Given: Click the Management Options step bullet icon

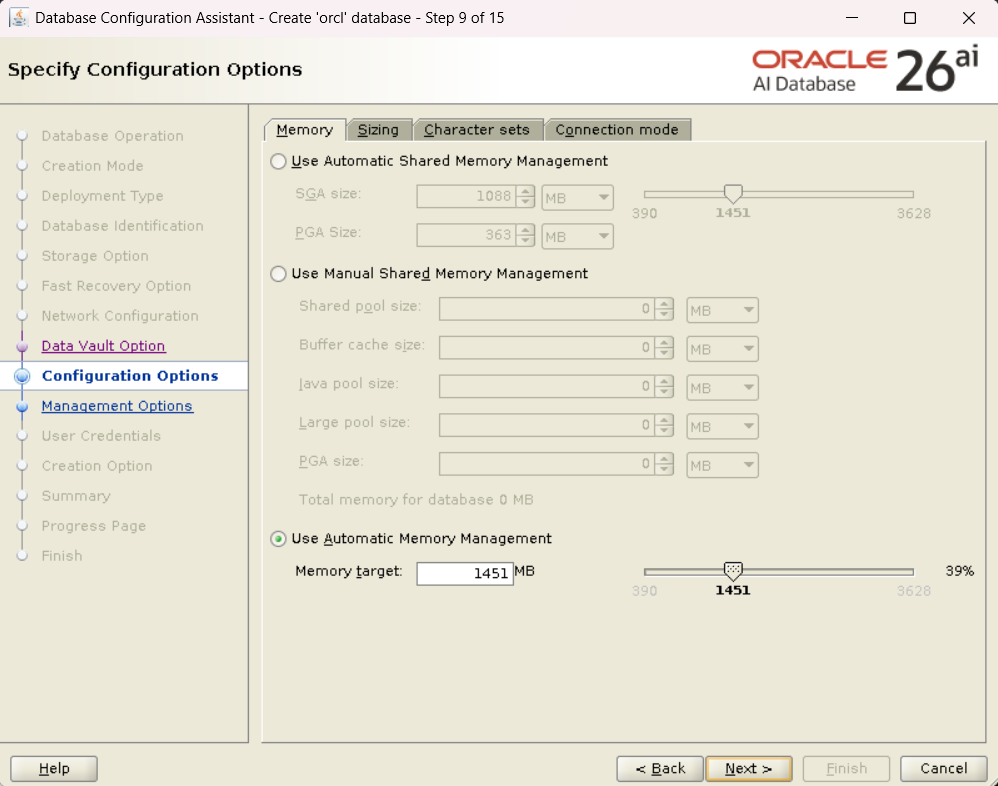Looking at the screenshot, I should pos(23,407).
